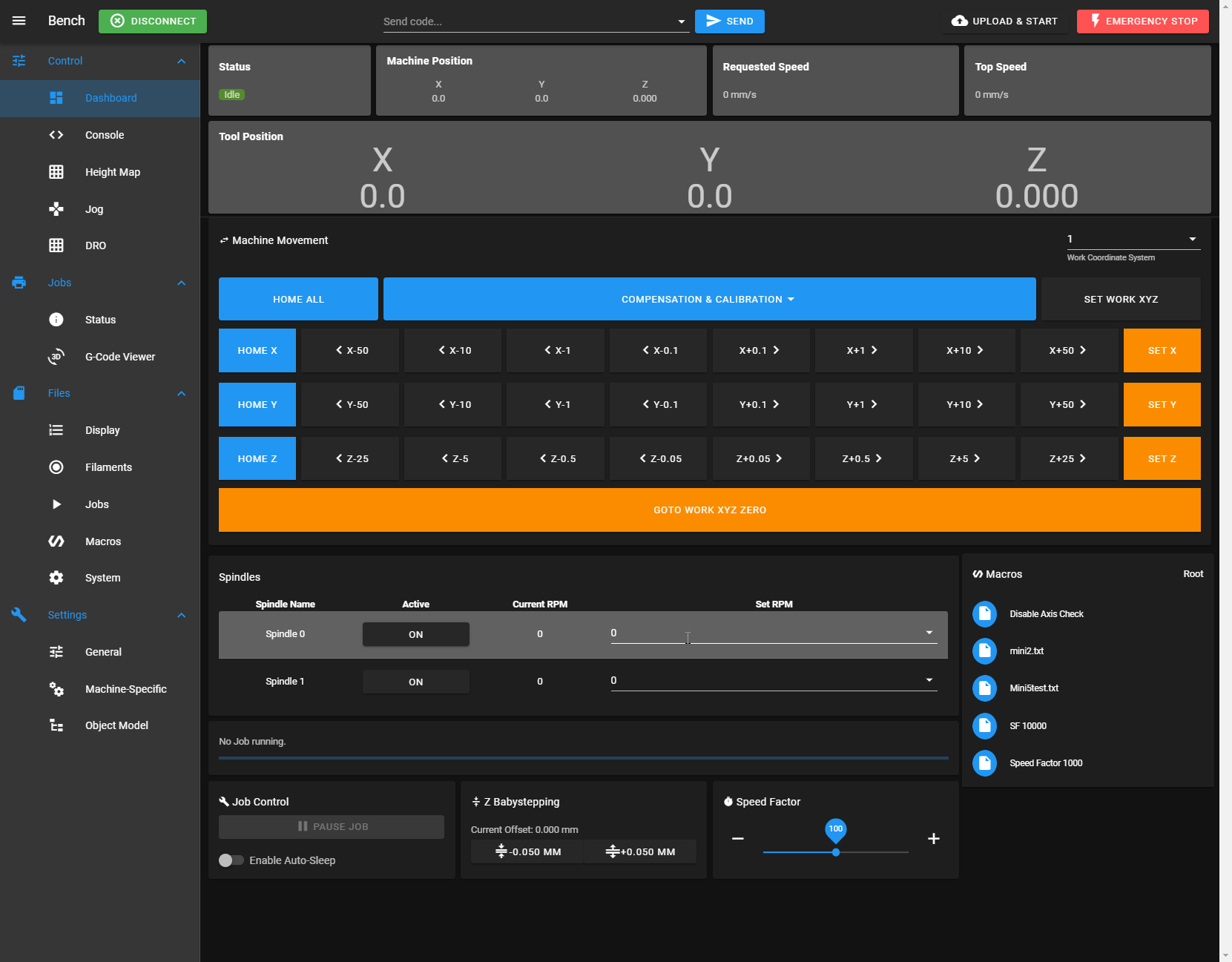Click the Console code brackets icon
Image resolution: width=1232 pixels, height=962 pixels.
click(56, 135)
